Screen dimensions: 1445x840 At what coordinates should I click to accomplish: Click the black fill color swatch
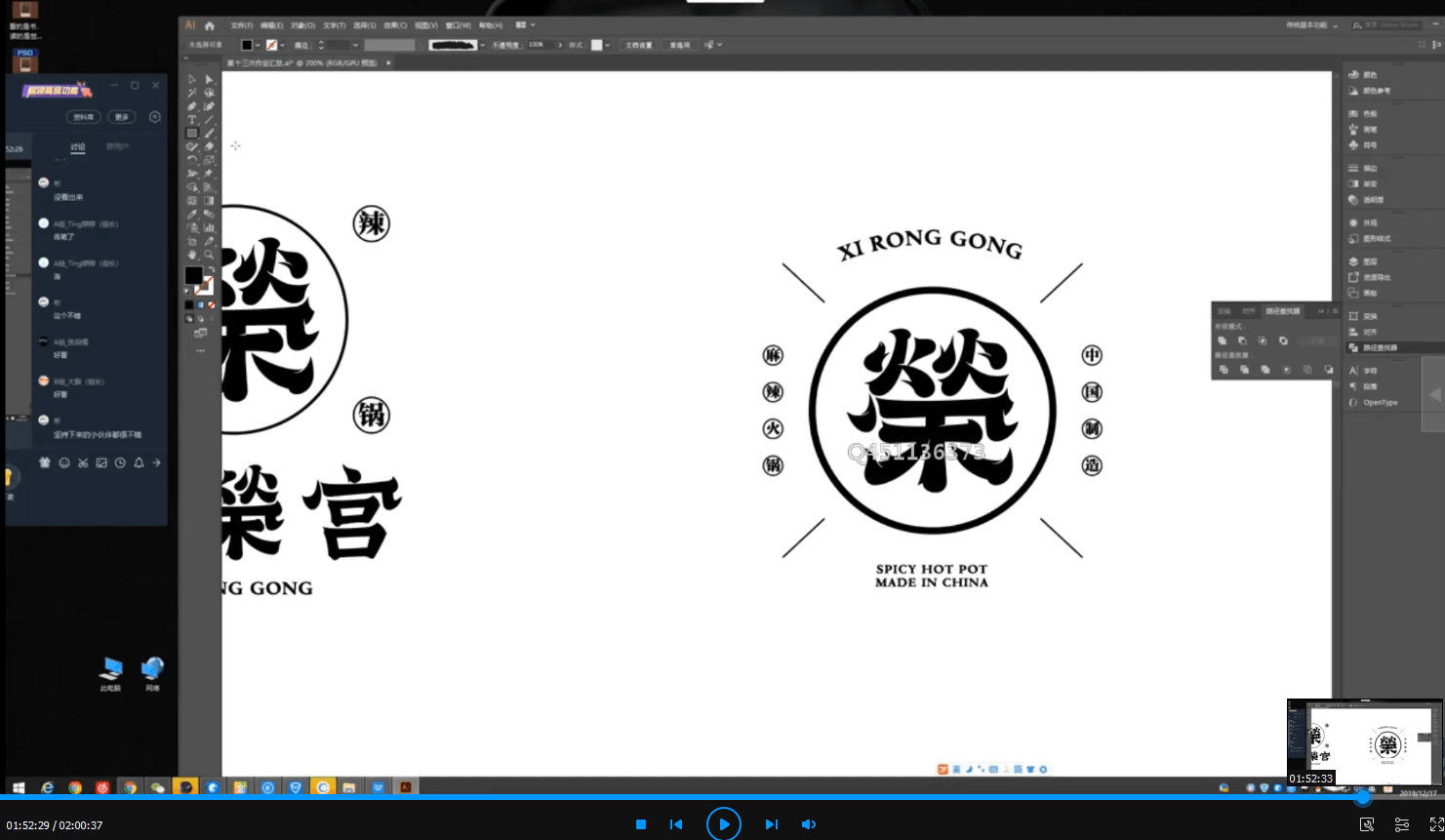193,275
